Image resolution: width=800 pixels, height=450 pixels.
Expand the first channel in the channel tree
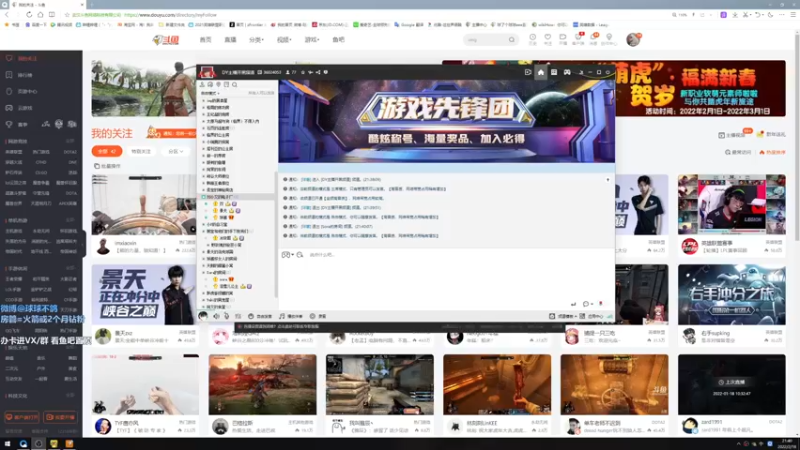[x=204, y=101]
